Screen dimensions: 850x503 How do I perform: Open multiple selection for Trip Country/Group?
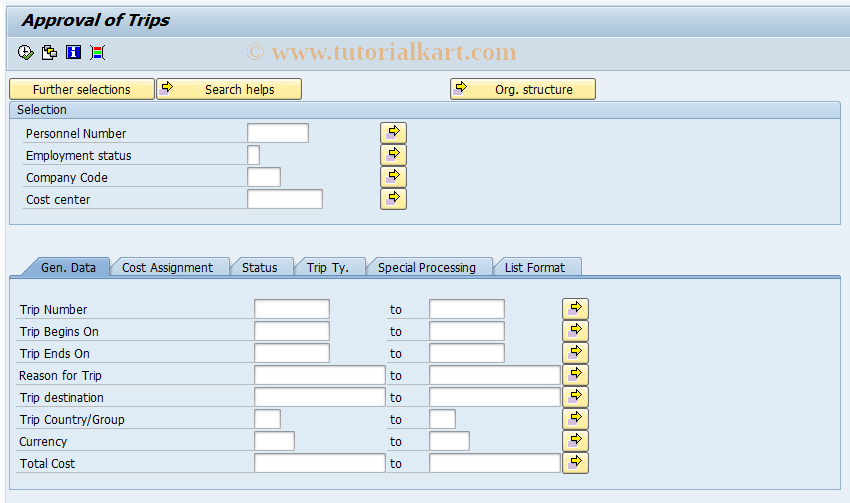tap(575, 419)
